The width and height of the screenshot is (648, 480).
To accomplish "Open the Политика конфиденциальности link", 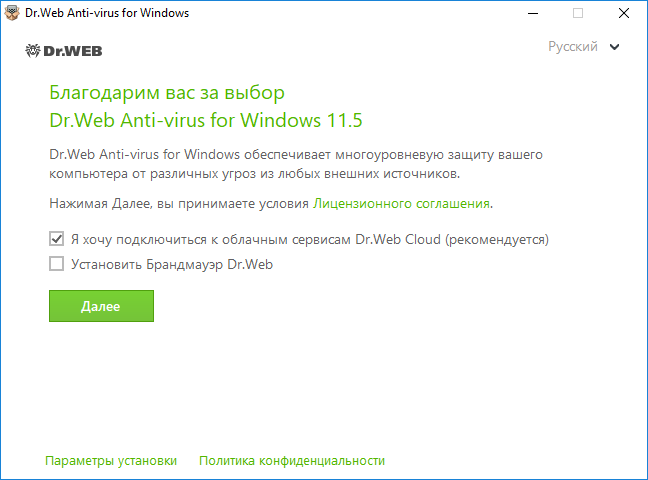I will pyautogui.click(x=292, y=461).
